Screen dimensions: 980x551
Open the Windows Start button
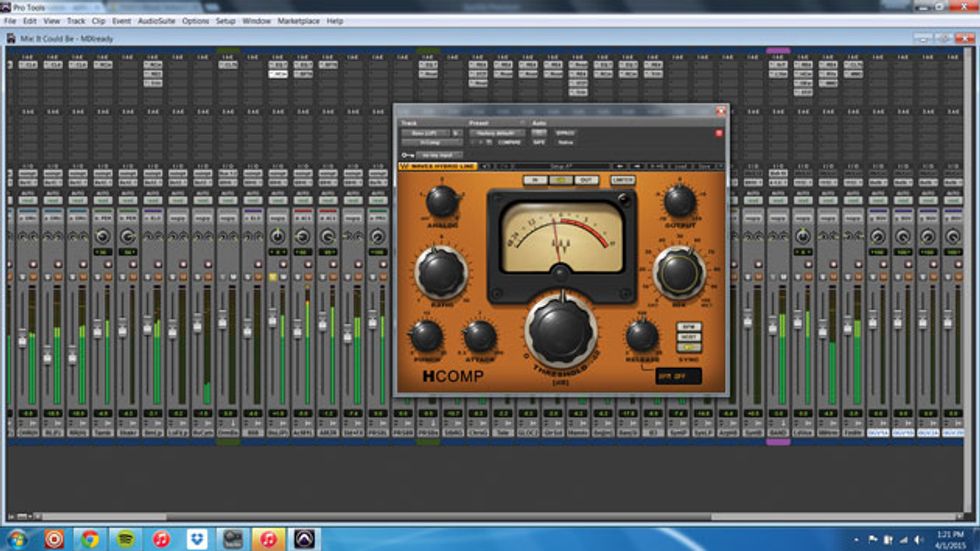tap(16, 539)
